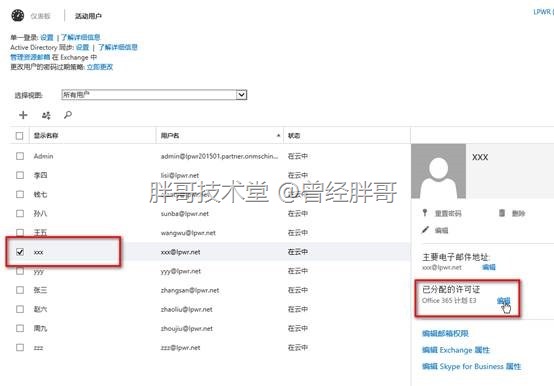Click 设置 link for single sign-on

click(47, 37)
